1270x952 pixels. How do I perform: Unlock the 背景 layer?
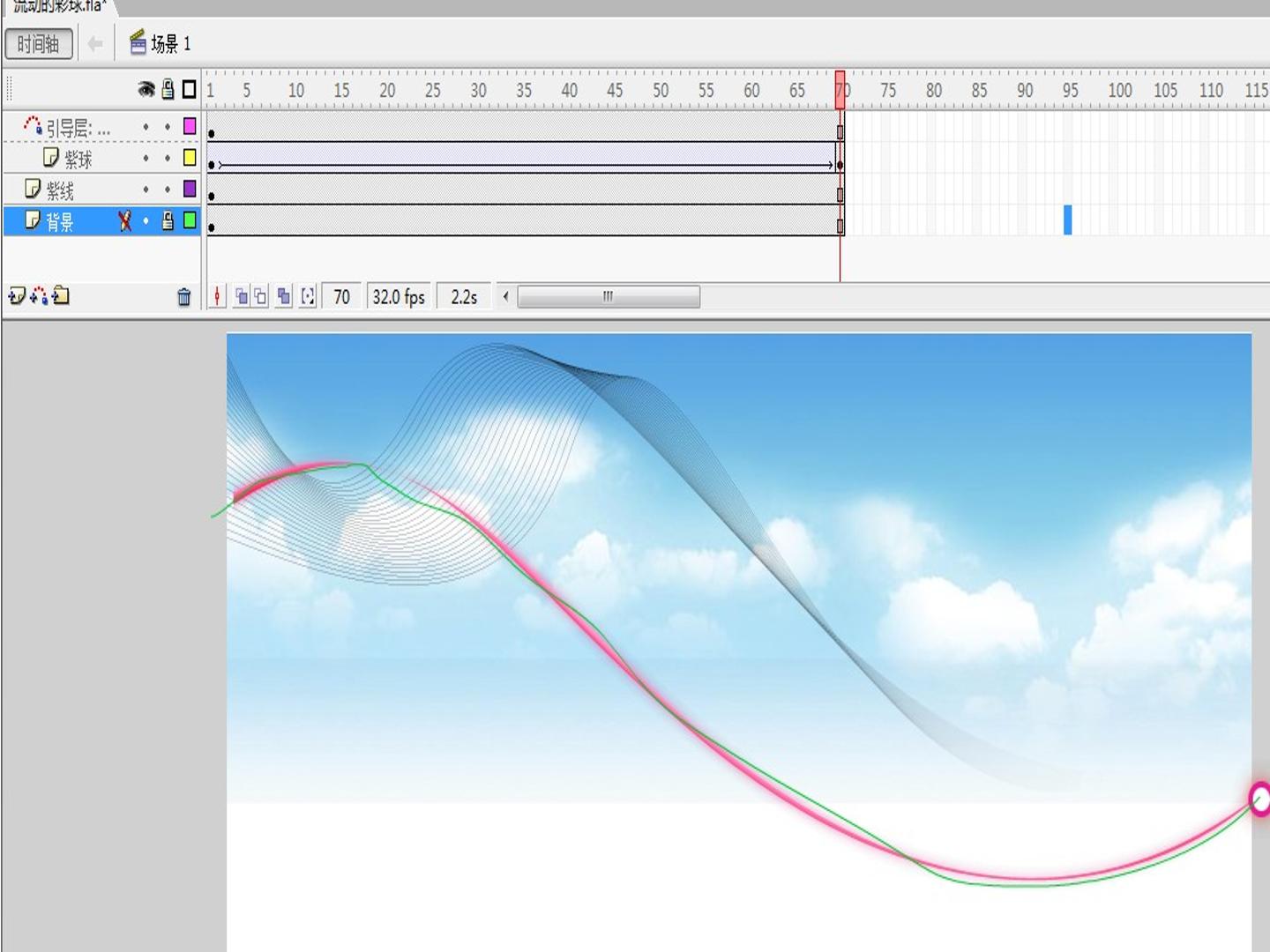[x=168, y=221]
